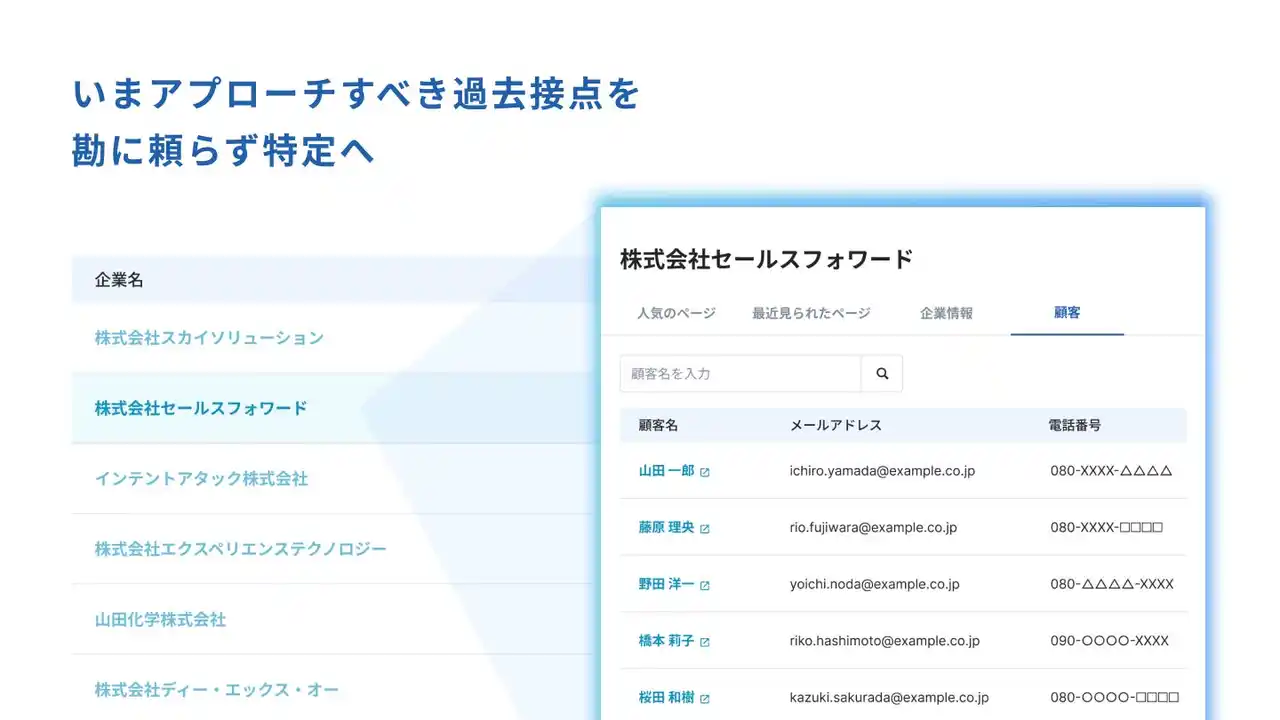Image resolution: width=1280 pixels, height=720 pixels.
Task: Select 株式会社セールスフォワード in company list
Action: click(201, 408)
